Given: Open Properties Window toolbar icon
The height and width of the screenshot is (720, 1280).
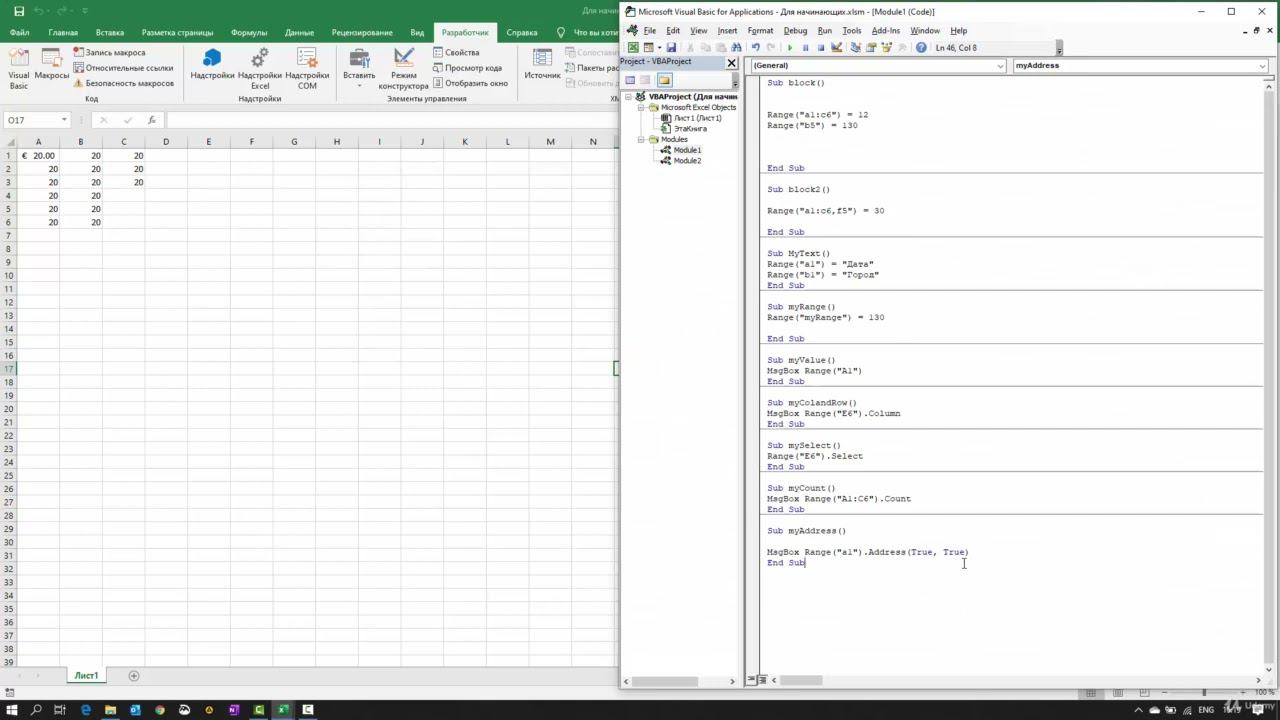Looking at the screenshot, I should pyautogui.click(x=871, y=47).
